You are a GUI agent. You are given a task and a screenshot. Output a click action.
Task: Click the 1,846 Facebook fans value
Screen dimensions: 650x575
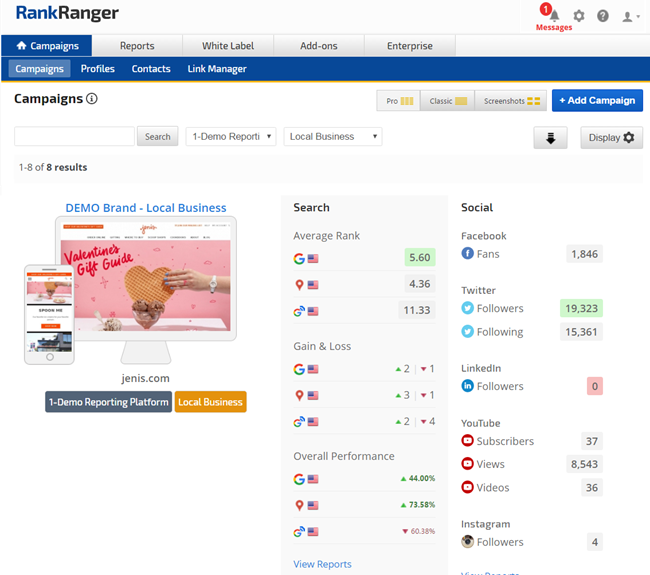point(584,254)
